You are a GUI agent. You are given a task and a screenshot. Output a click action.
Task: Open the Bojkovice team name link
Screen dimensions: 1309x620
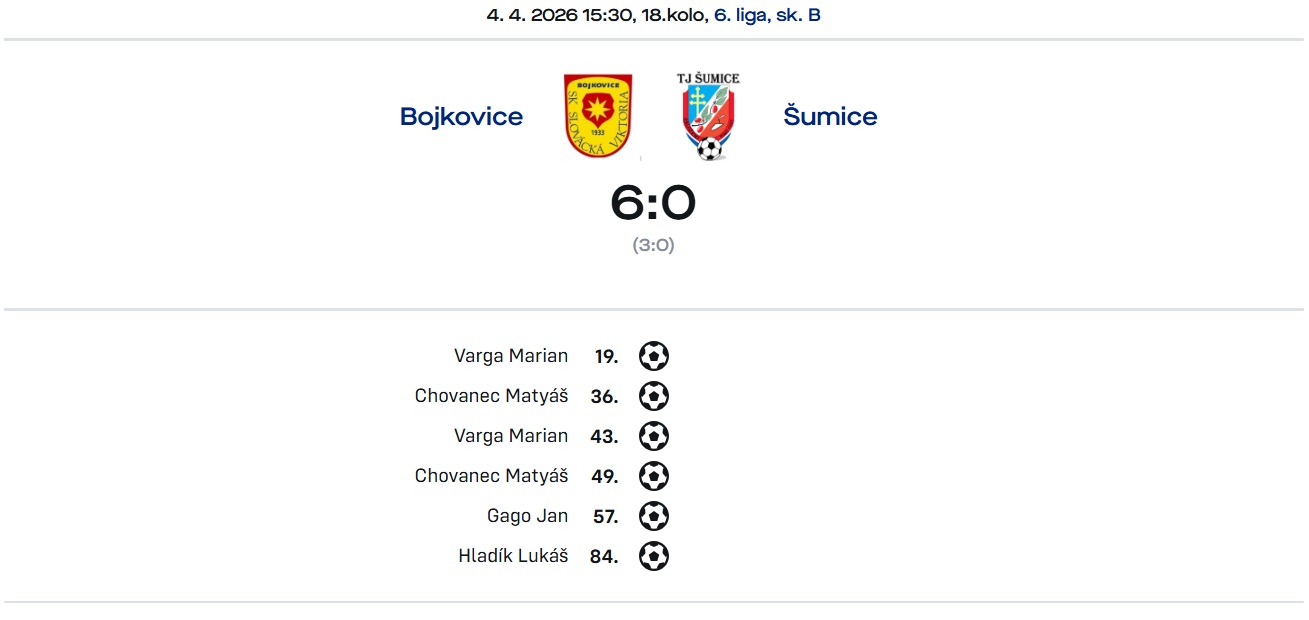pos(461,116)
